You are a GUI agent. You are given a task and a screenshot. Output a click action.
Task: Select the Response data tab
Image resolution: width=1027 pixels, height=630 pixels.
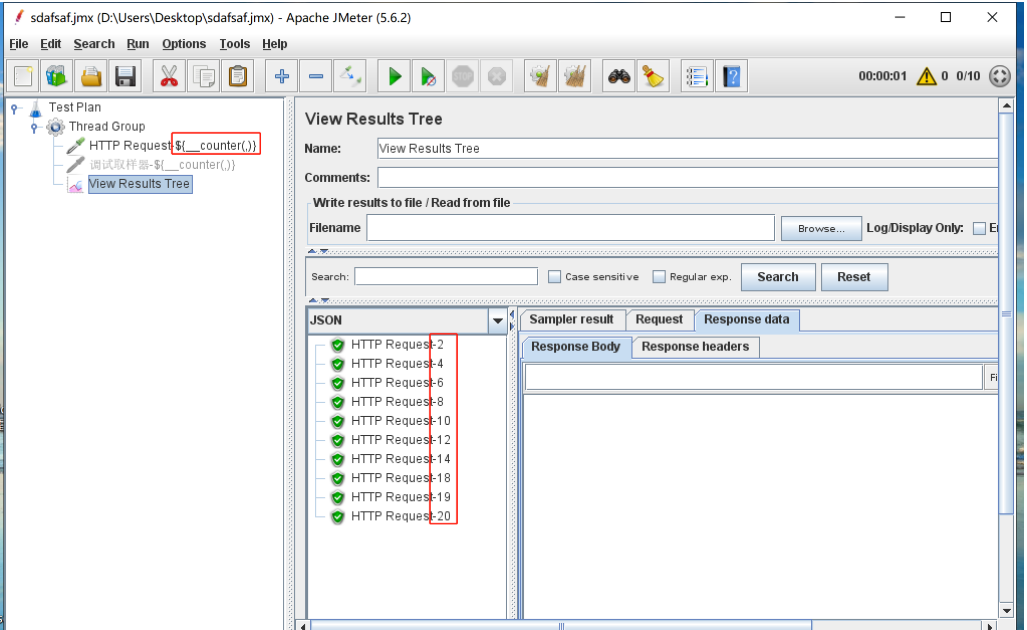click(747, 320)
